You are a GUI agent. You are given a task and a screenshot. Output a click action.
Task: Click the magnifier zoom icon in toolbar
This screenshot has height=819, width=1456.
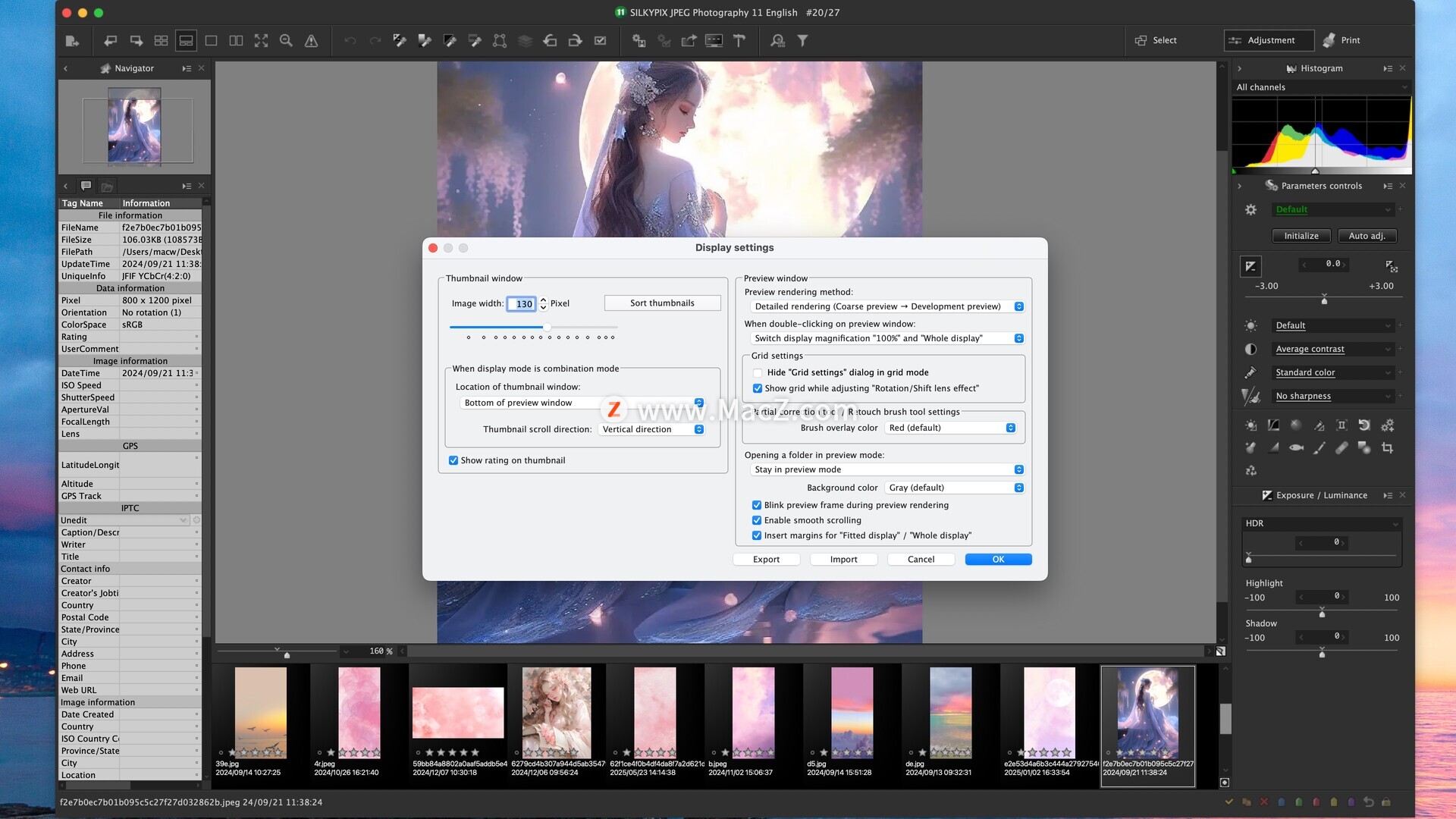(286, 41)
